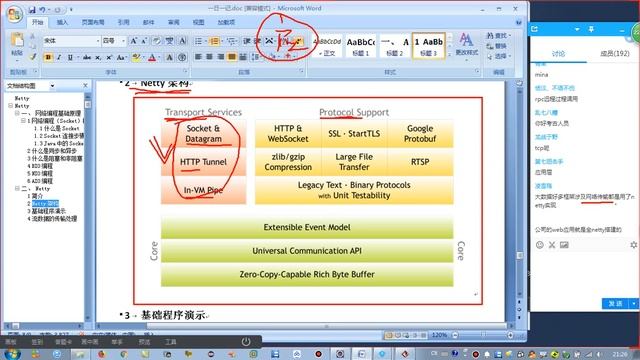Click the Paste clipboard icon

click(x=17, y=40)
